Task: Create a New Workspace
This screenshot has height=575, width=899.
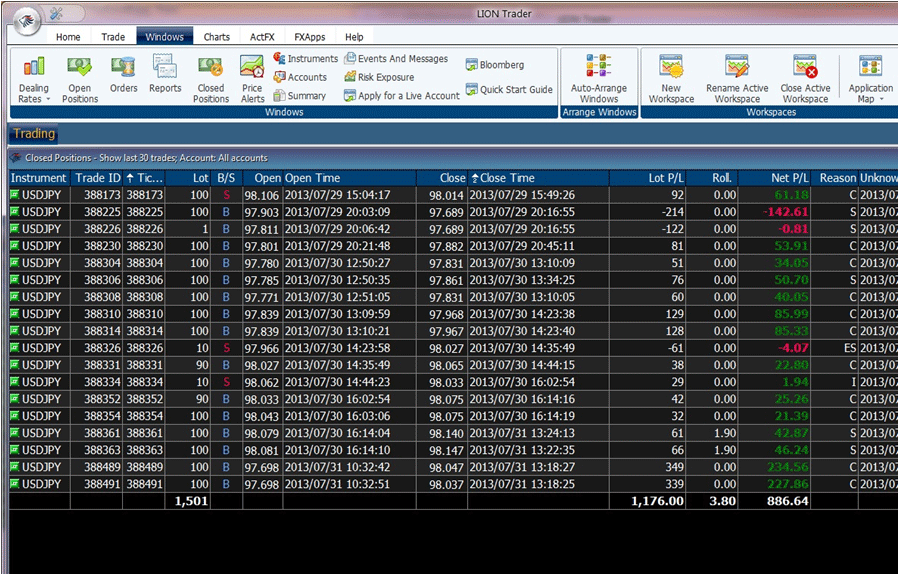Action: (671, 79)
